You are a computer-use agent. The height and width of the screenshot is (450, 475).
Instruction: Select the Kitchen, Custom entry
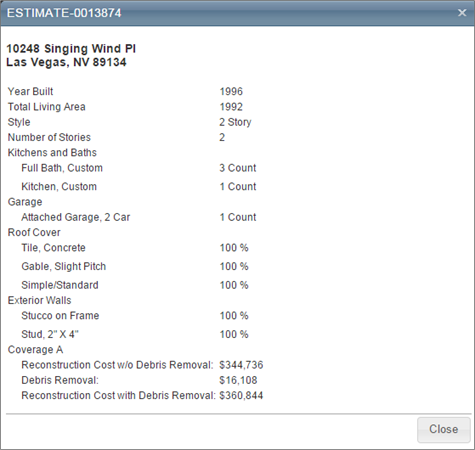[59, 187]
